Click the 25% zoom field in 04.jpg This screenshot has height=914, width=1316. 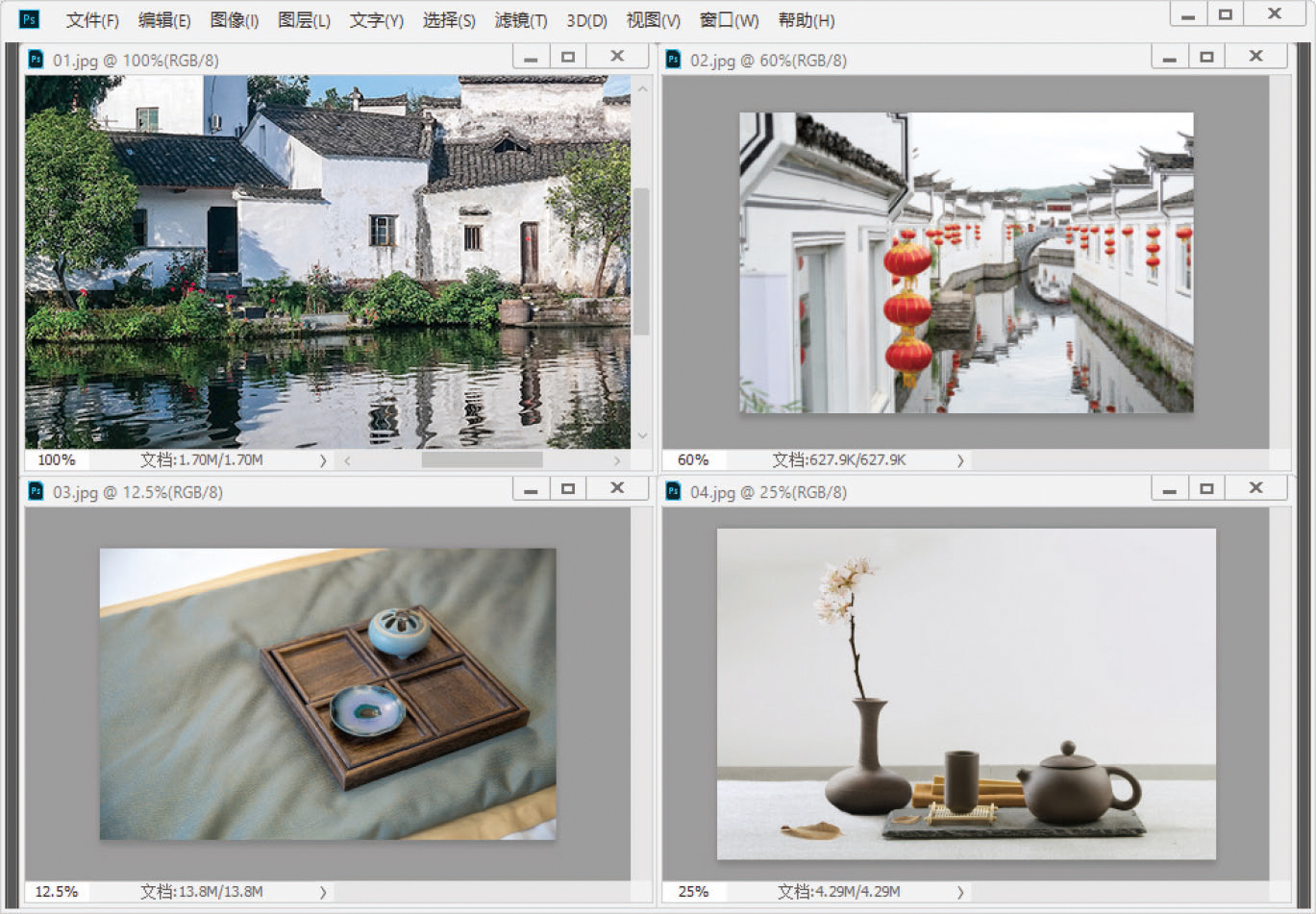693,891
